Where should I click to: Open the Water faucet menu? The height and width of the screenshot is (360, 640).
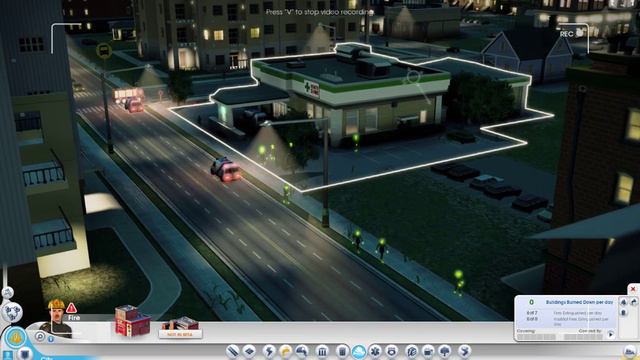click(x=302, y=351)
